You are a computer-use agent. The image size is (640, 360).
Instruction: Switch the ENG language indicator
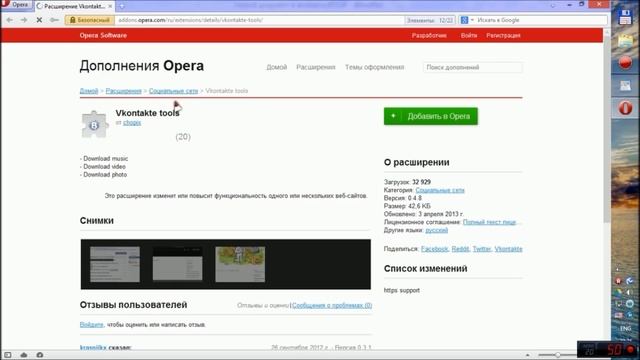625,328
